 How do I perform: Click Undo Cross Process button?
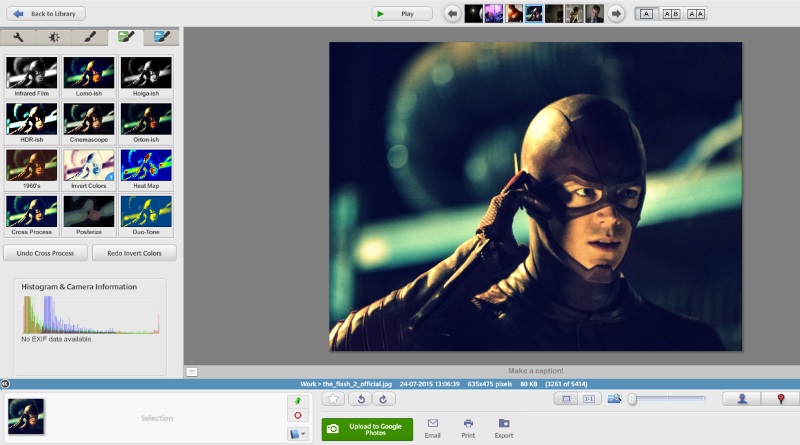pos(45,253)
